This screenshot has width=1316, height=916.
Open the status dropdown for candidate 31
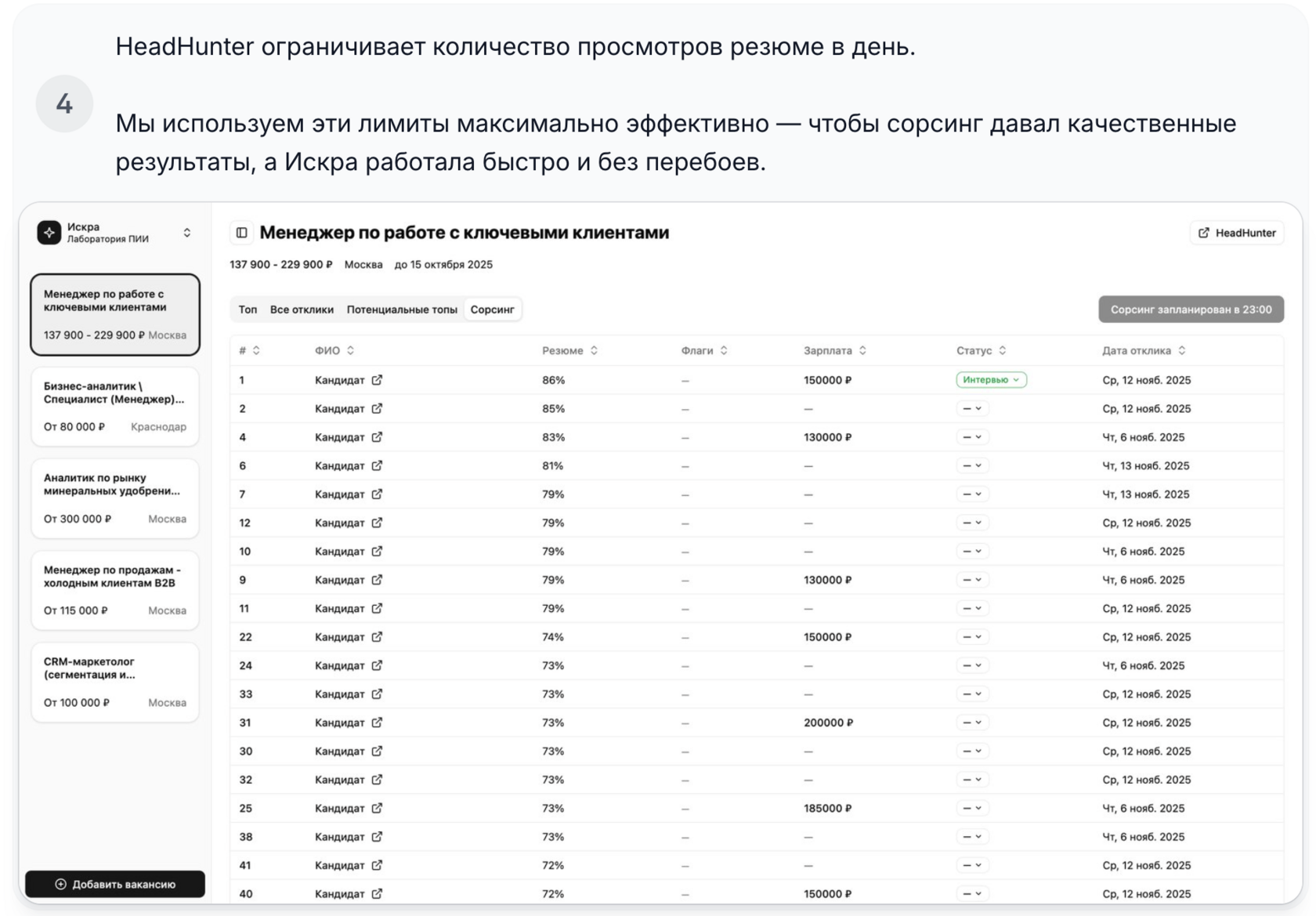[972, 722]
